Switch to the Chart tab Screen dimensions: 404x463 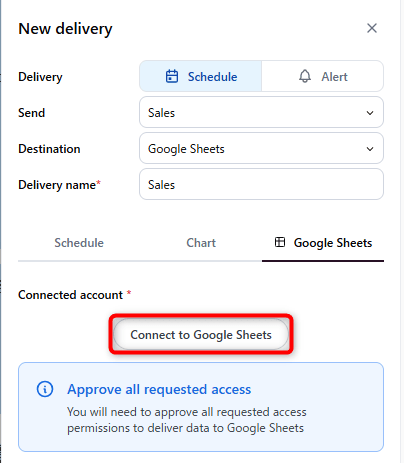(x=201, y=243)
